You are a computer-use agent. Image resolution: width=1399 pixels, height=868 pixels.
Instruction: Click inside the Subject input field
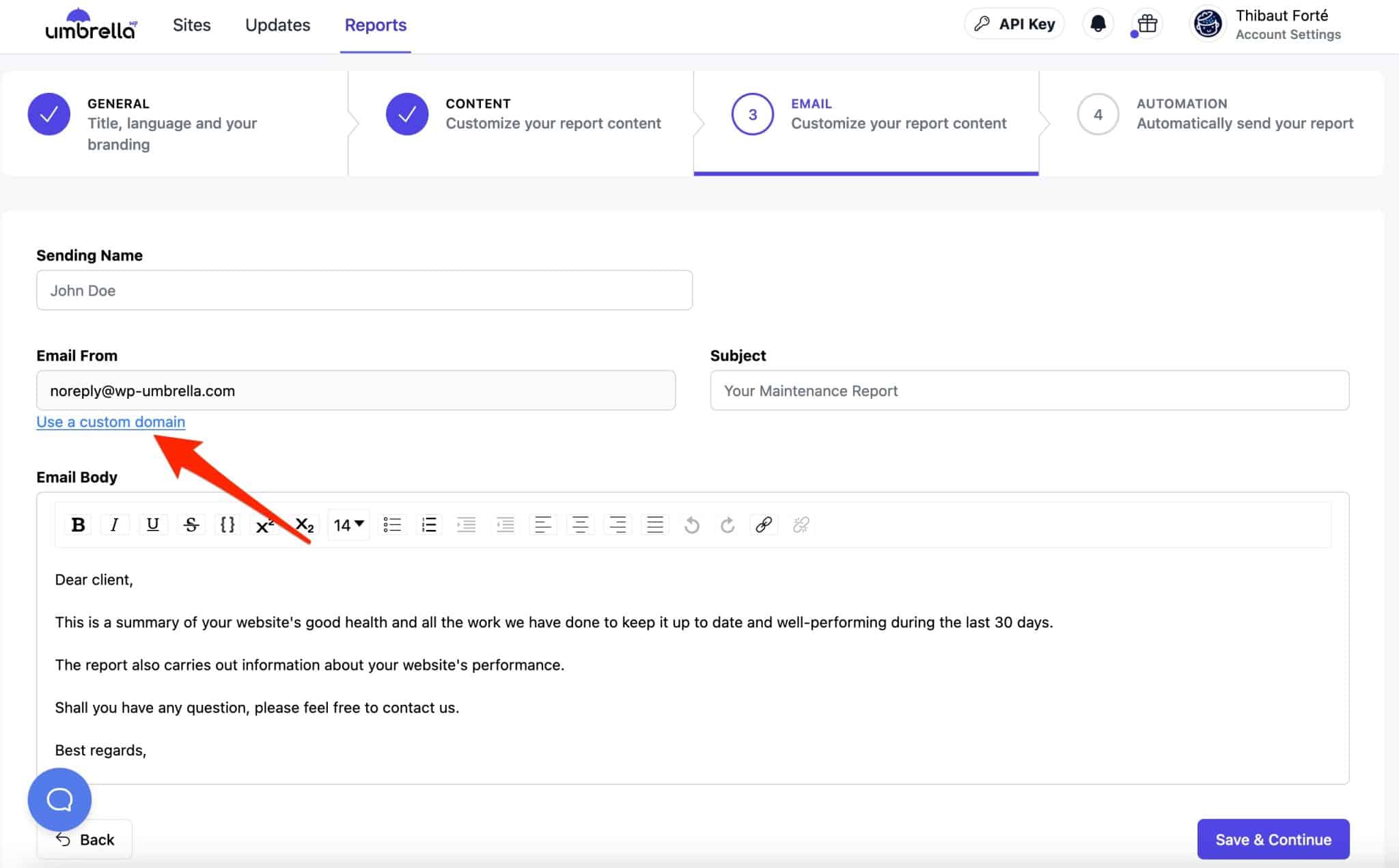click(x=1029, y=390)
